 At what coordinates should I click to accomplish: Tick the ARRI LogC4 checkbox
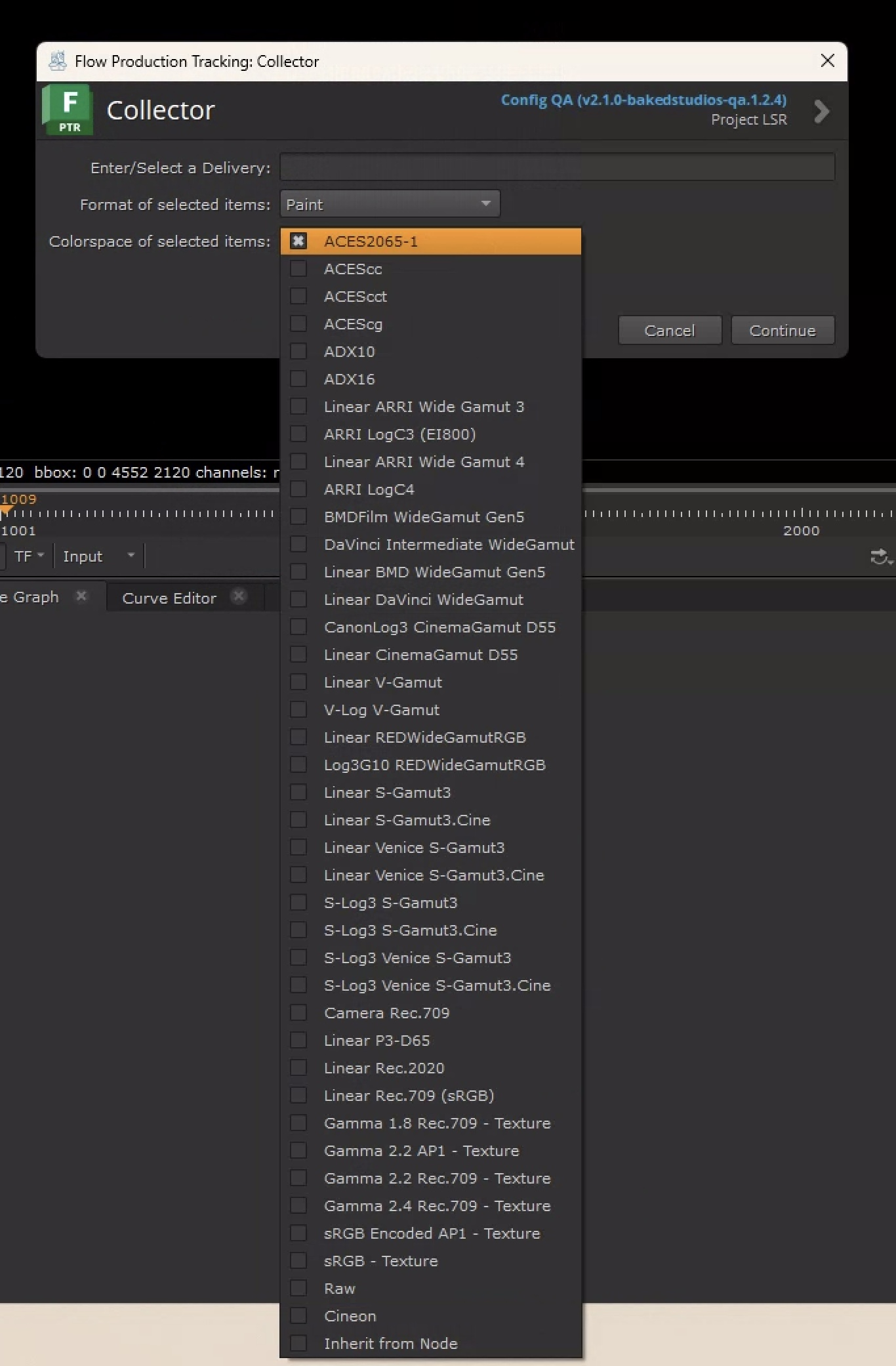298,489
